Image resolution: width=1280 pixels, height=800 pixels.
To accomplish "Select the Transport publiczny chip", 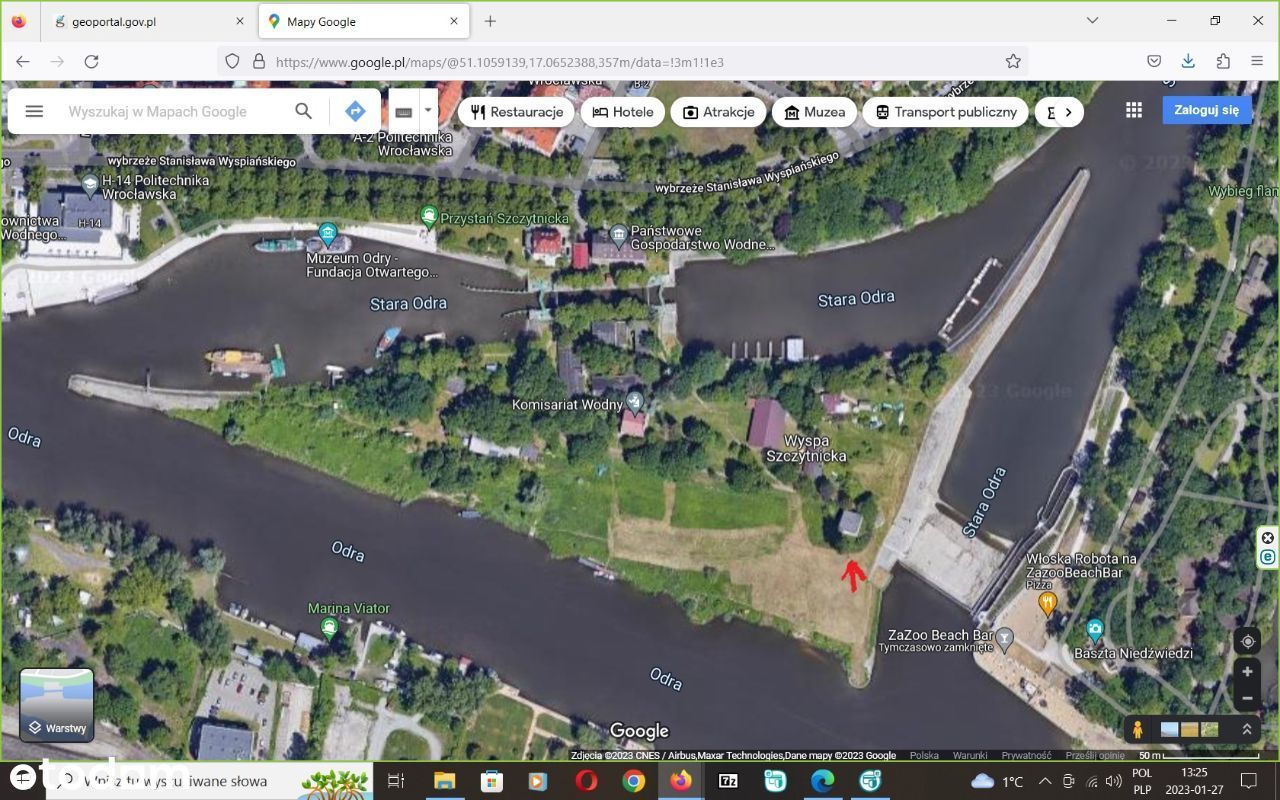I will pos(946,112).
